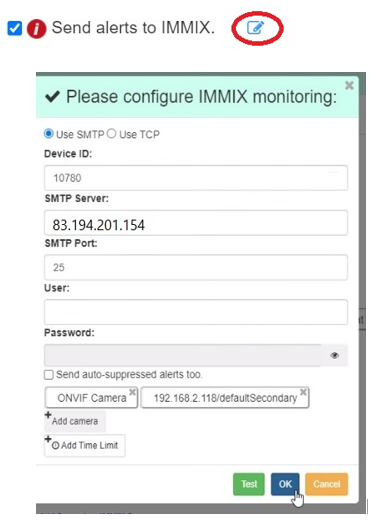Remove the 192.168.2.118/defaultSecondary tag with its X
The width and height of the screenshot is (372, 521).
point(303,392)
